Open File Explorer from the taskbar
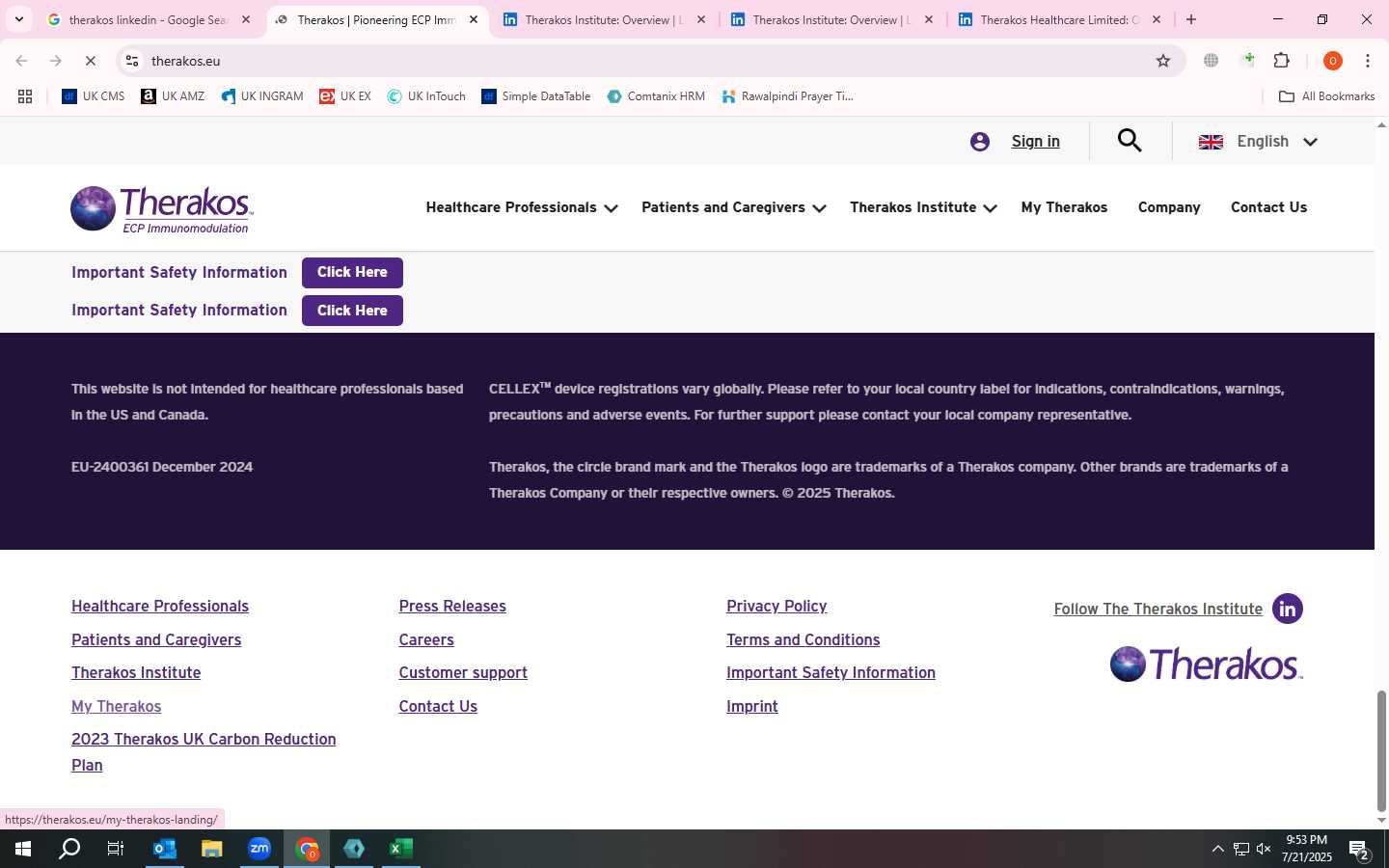This screenshot has height=868, width=1389. tap(212, 849)
